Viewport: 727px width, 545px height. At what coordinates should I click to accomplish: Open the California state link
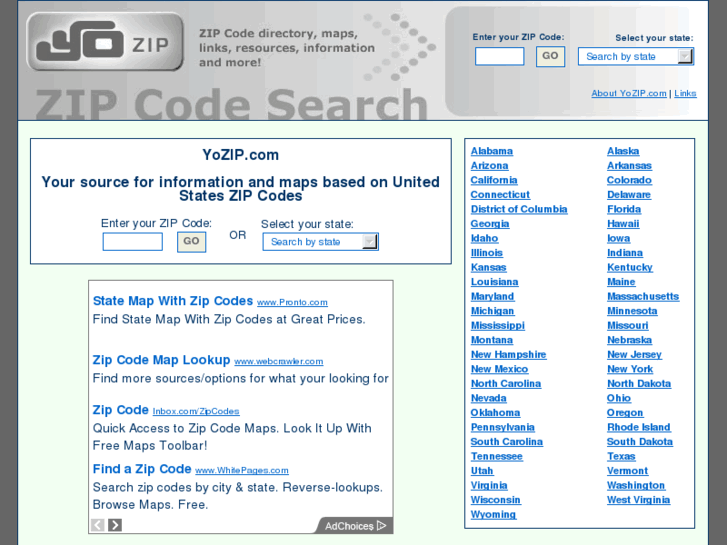pos(494,180)
